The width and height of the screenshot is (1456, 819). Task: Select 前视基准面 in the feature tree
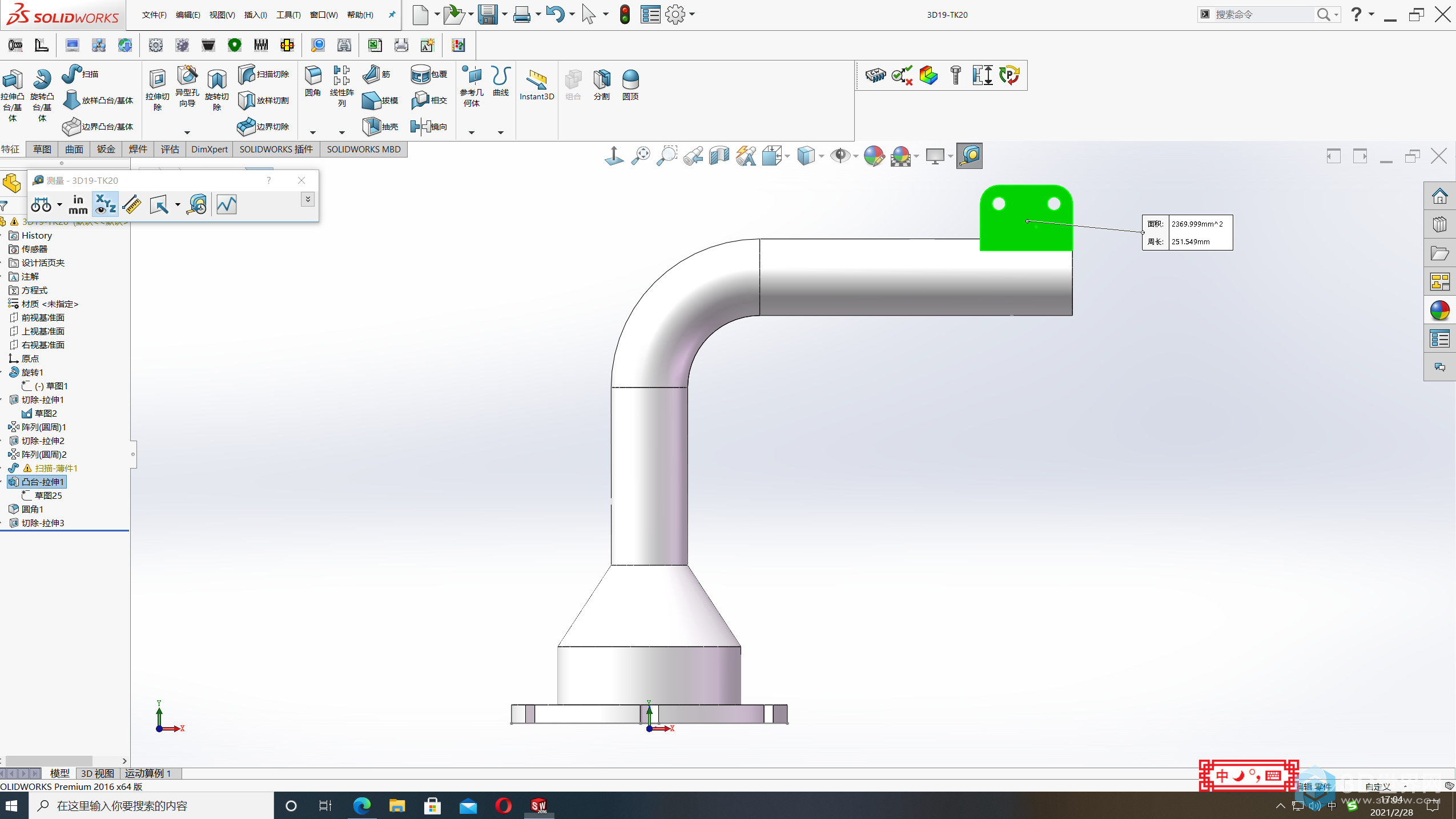point(37,317)
